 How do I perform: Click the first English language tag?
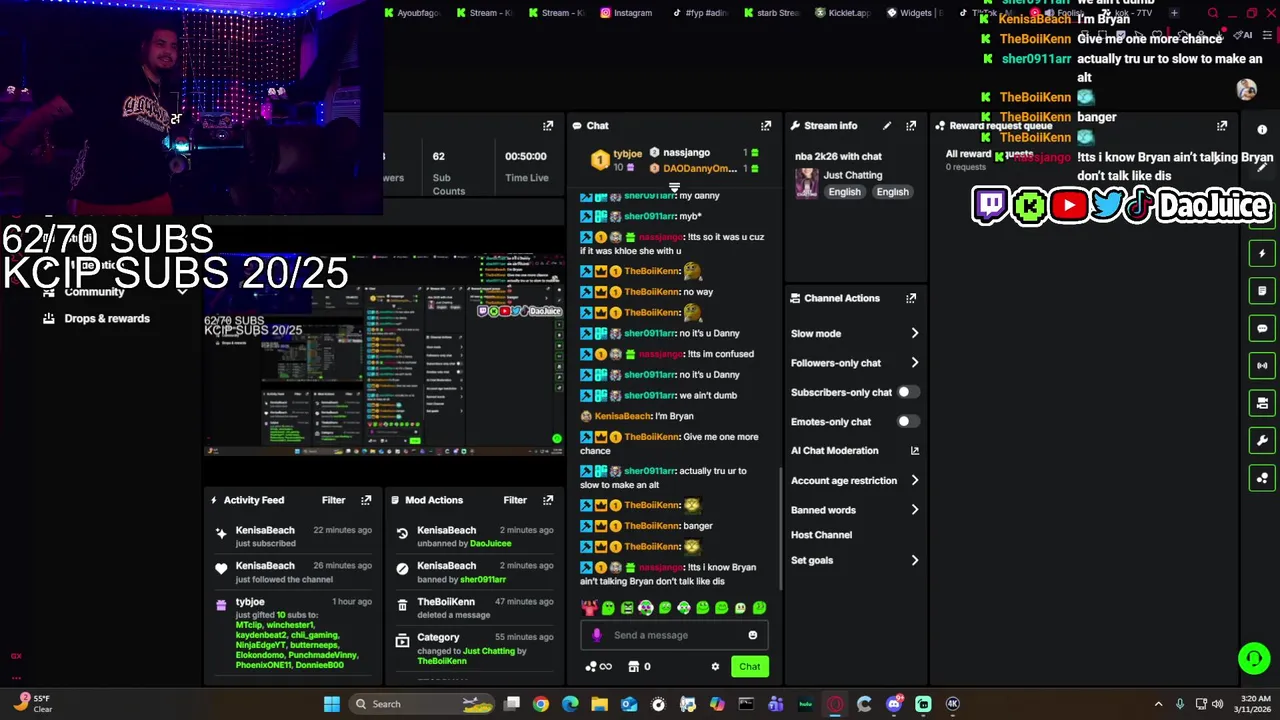pos(844,192)
